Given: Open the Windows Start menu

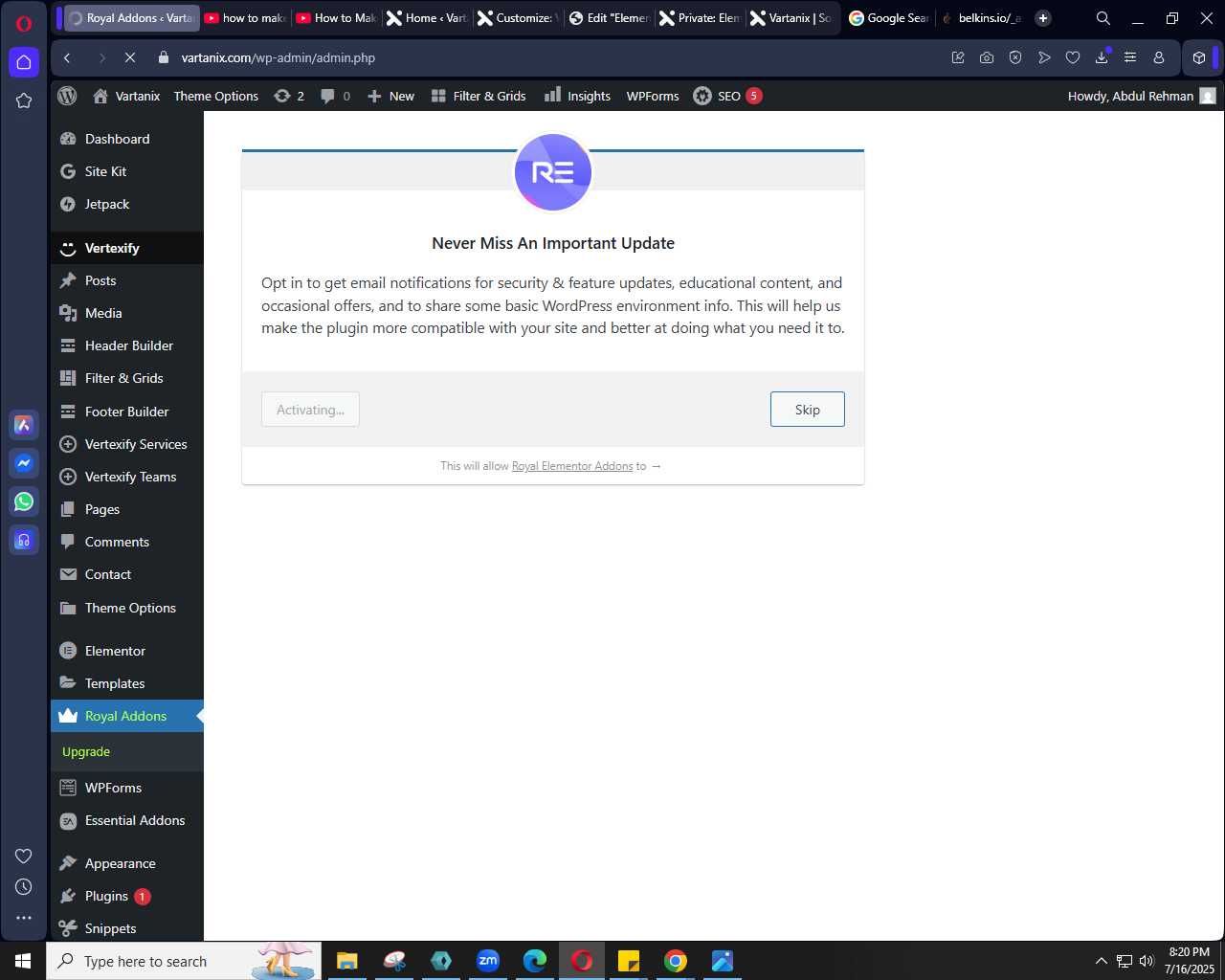Looking at the screenshot, I should (x=23, y=961).
